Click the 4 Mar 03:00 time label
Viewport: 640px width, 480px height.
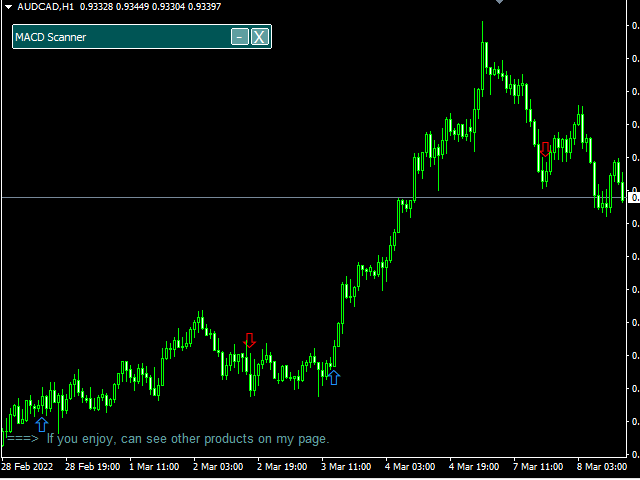[x=410, y=467]
